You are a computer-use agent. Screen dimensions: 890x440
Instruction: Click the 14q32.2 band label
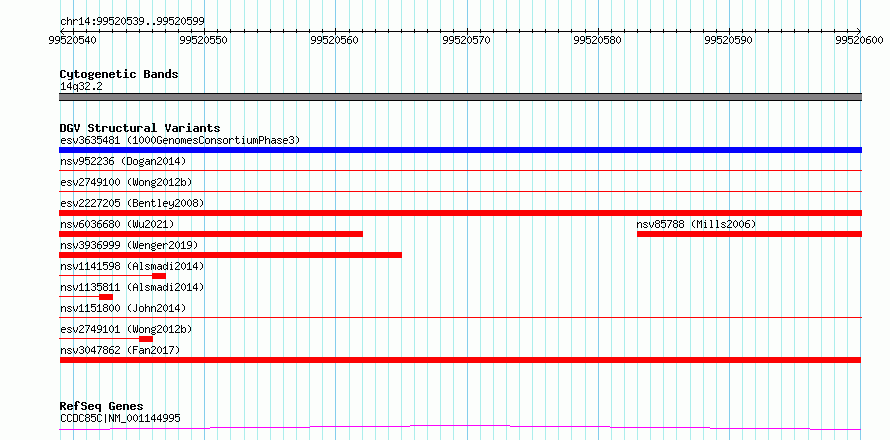coord(81,87)
